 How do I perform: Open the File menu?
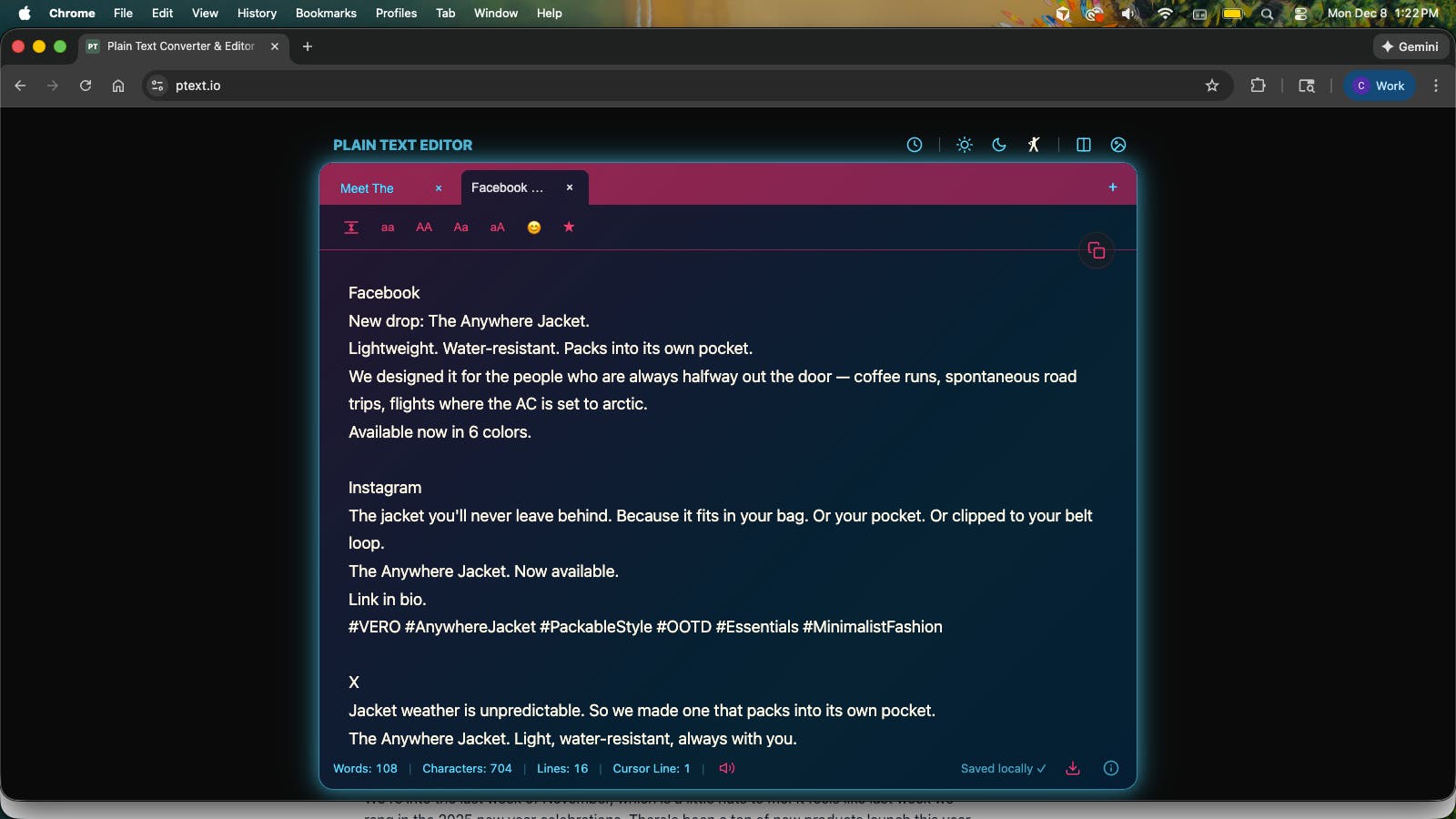[x=123, y=13]
